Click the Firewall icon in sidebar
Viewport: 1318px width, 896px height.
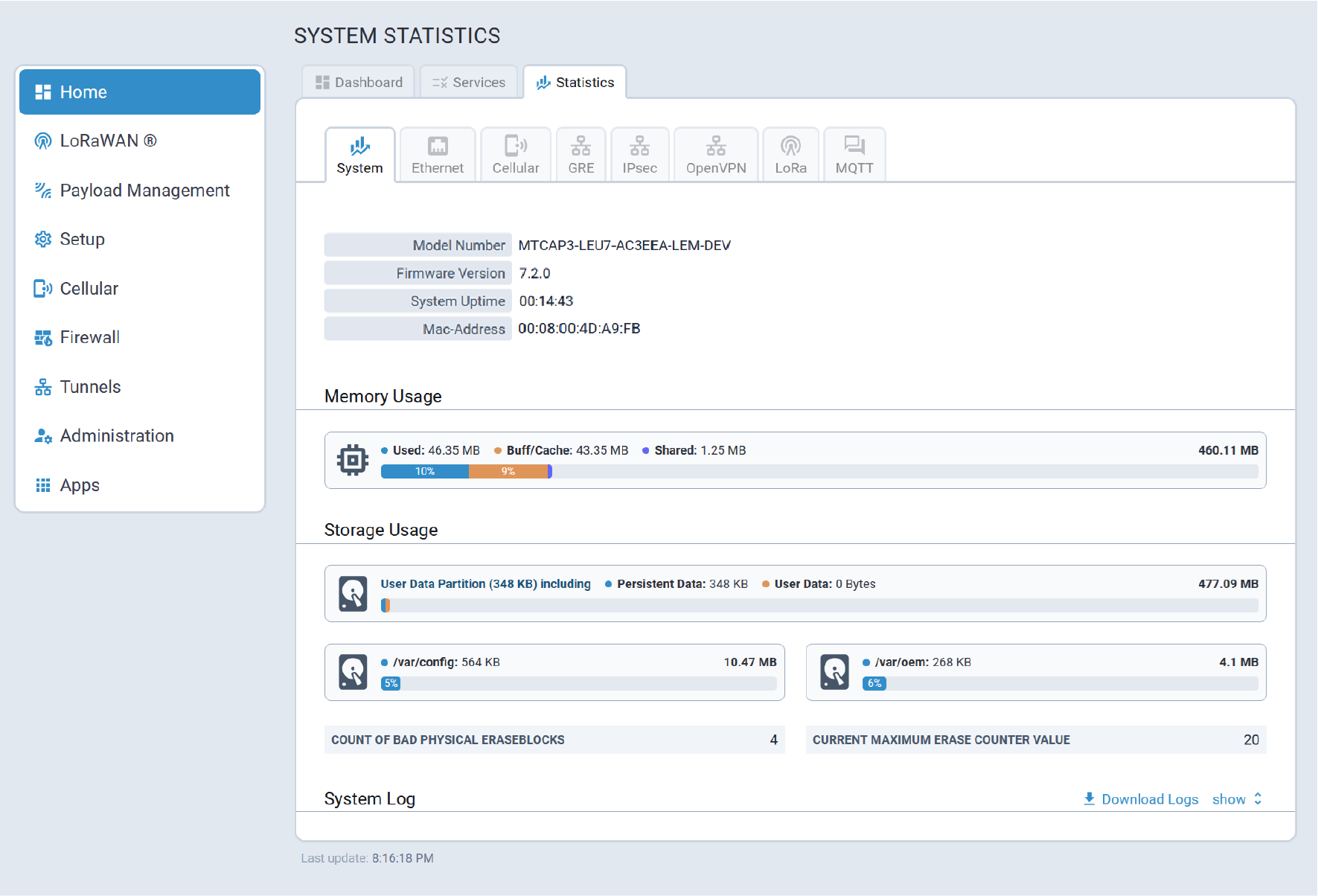click(43, 338)
